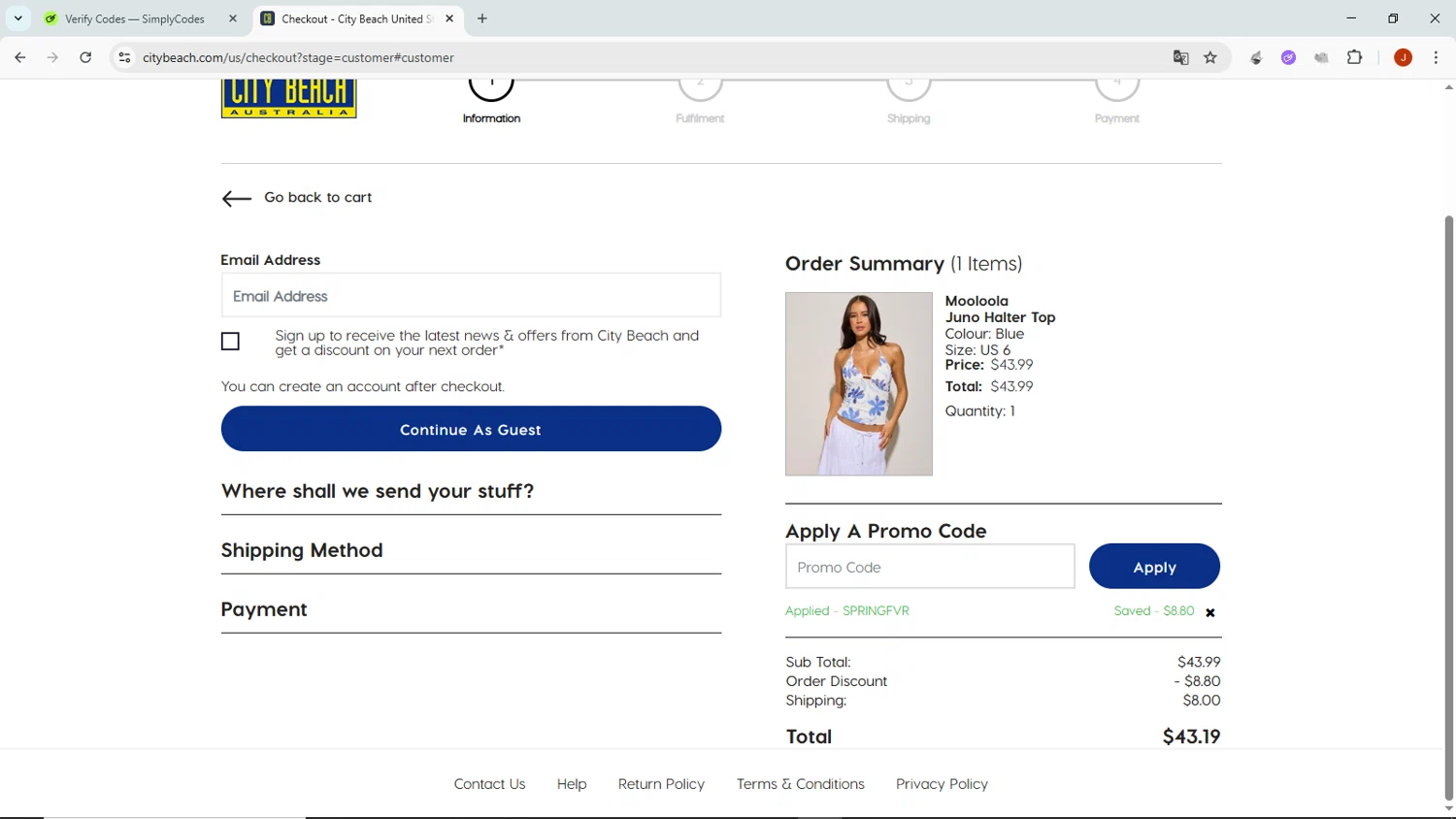This screenshot has width=1456, height=819.
Task: Select the Fulfilment checkout step
Action: [700, 101]
